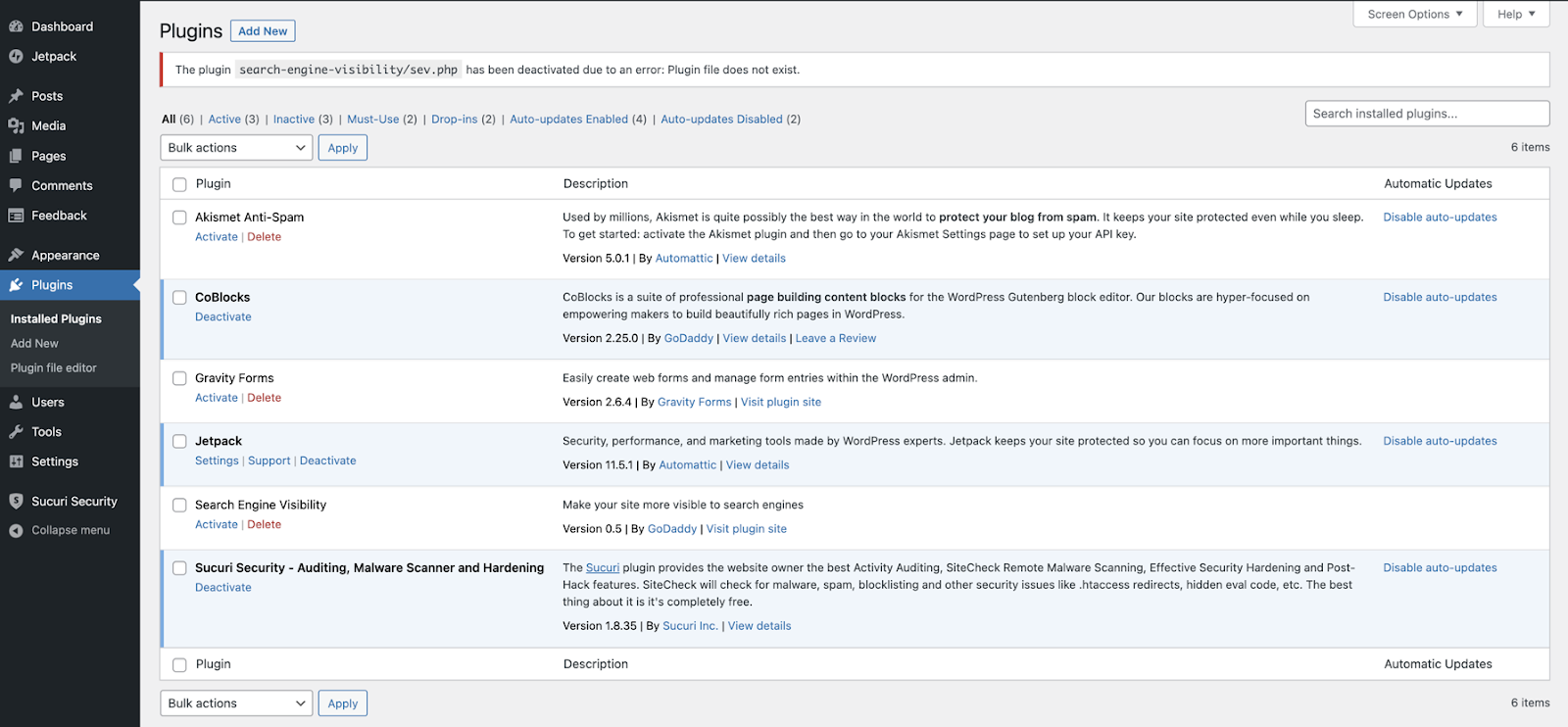Filter by Auto-updates Disabled
This screenshot has height=727, width=1568.
click(721, 120)
